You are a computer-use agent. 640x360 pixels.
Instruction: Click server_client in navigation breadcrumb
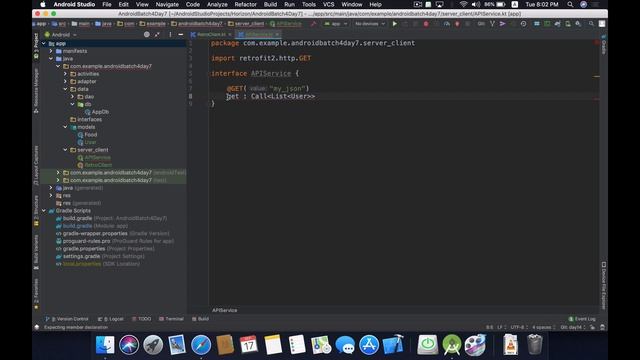click(x=246, y=24)
